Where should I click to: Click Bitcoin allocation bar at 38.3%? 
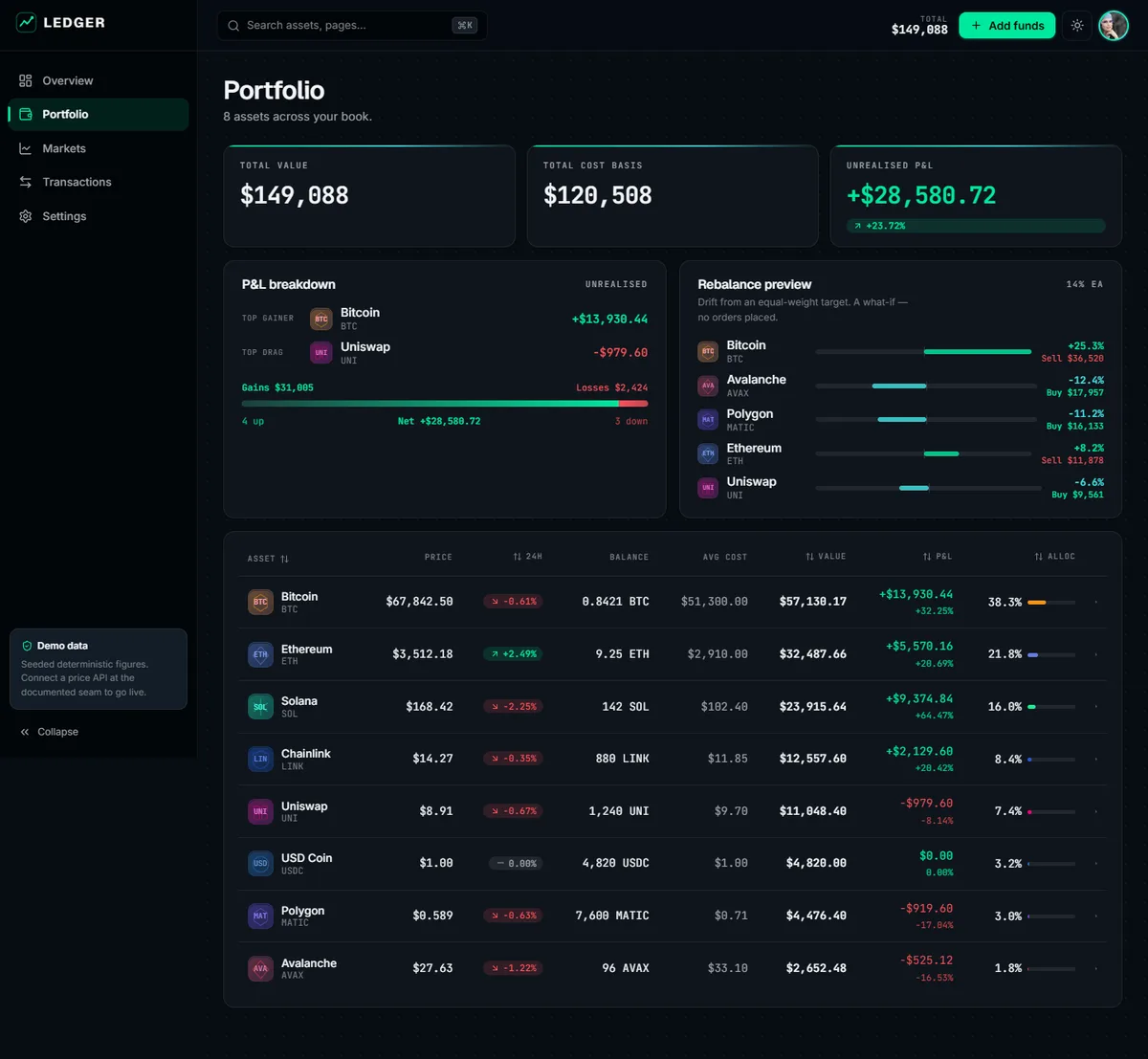tap(1051, 603)
